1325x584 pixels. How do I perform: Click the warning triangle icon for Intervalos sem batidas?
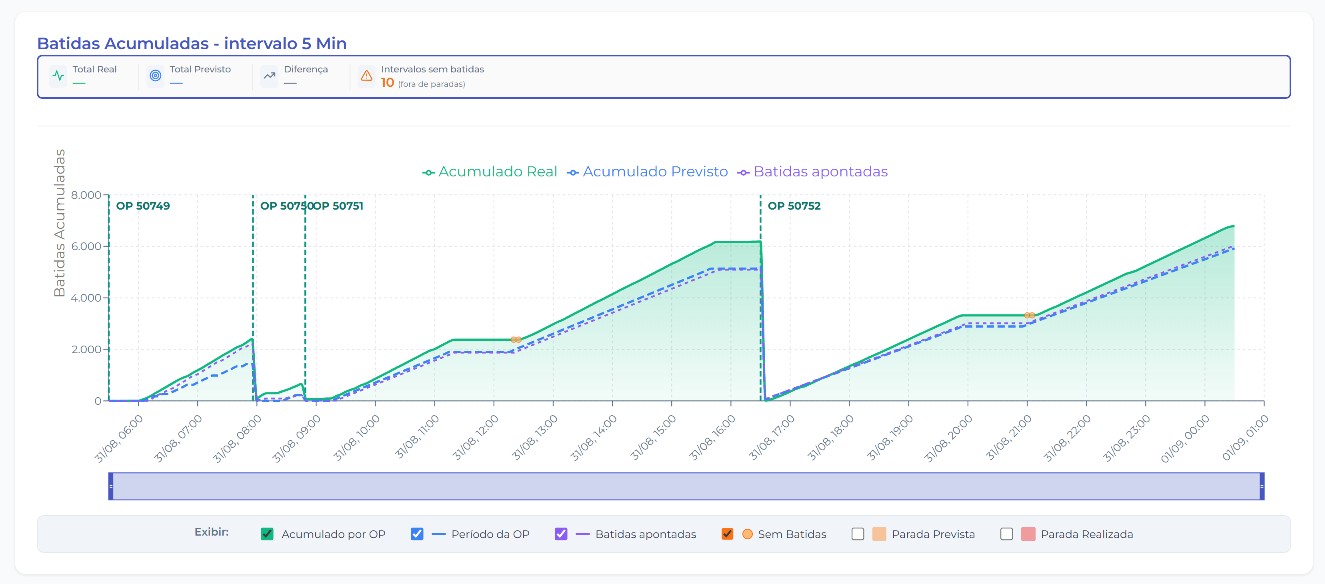366,76
